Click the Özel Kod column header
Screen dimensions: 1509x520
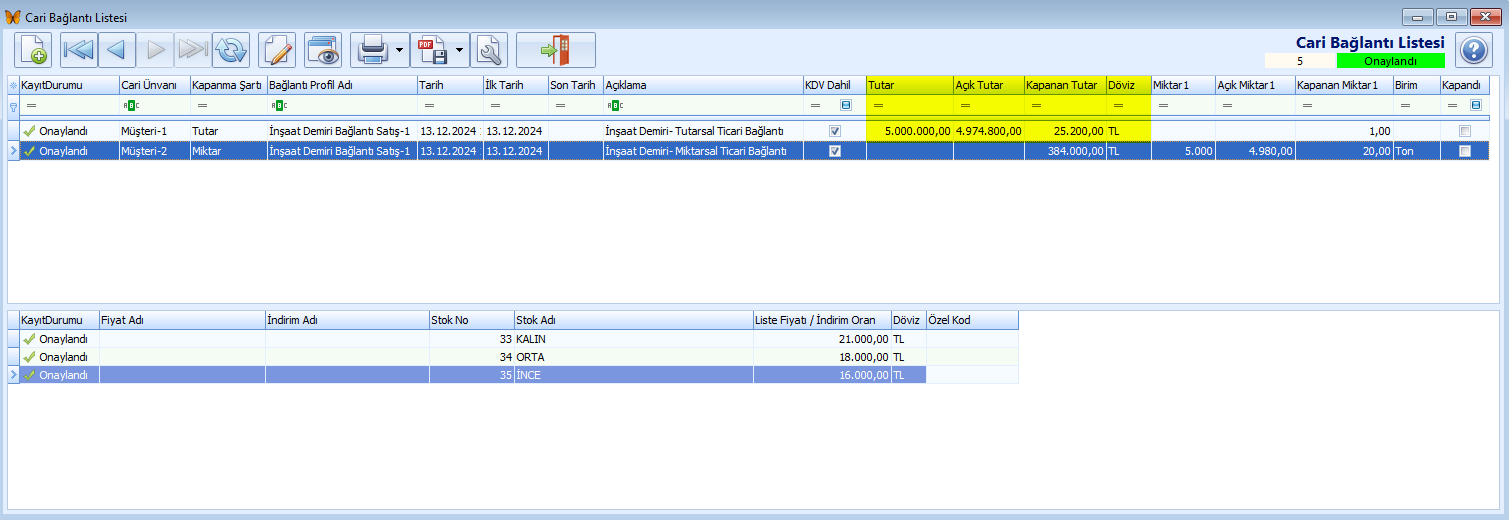pyautogui.click(x=972, y=320)
